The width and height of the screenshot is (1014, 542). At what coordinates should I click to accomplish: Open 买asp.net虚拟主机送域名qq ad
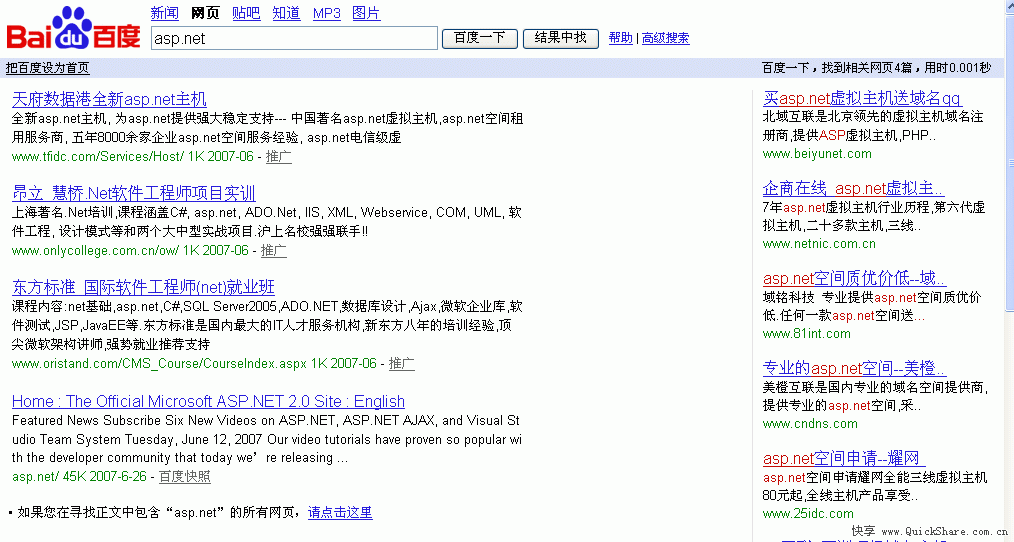click(862, 98)
